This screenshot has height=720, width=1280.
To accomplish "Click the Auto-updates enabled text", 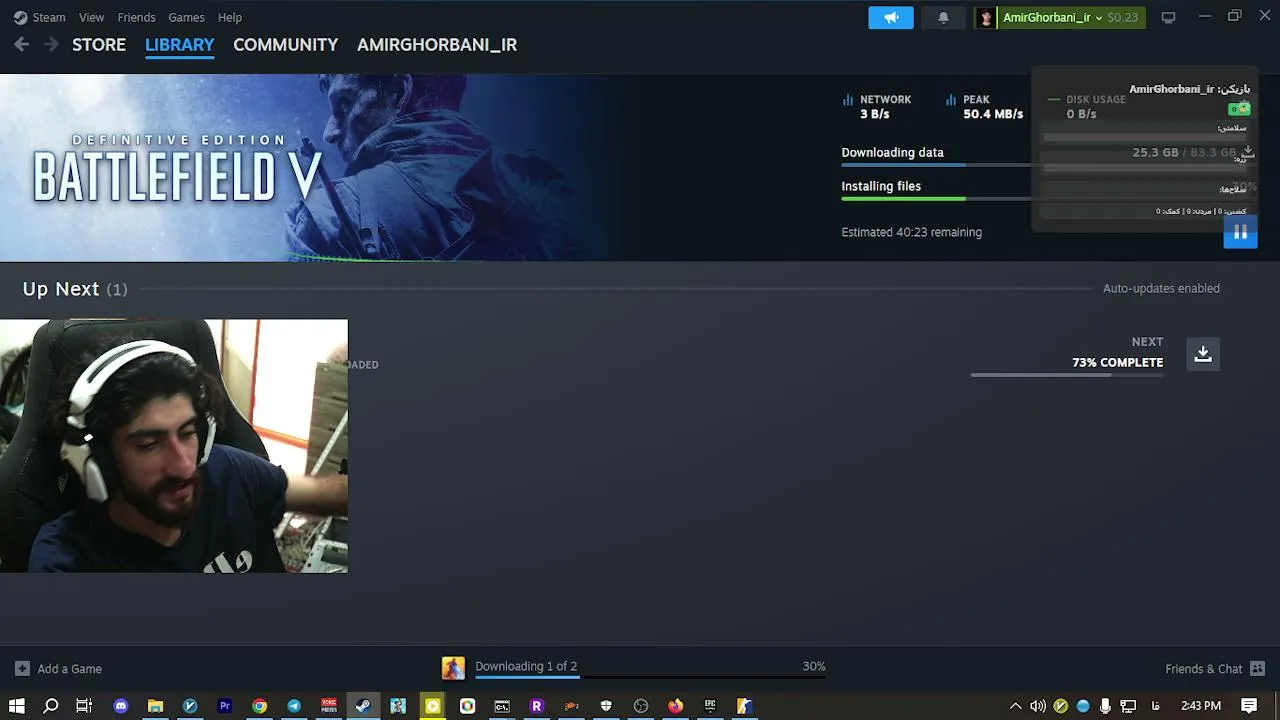I will click(1161, 288).
